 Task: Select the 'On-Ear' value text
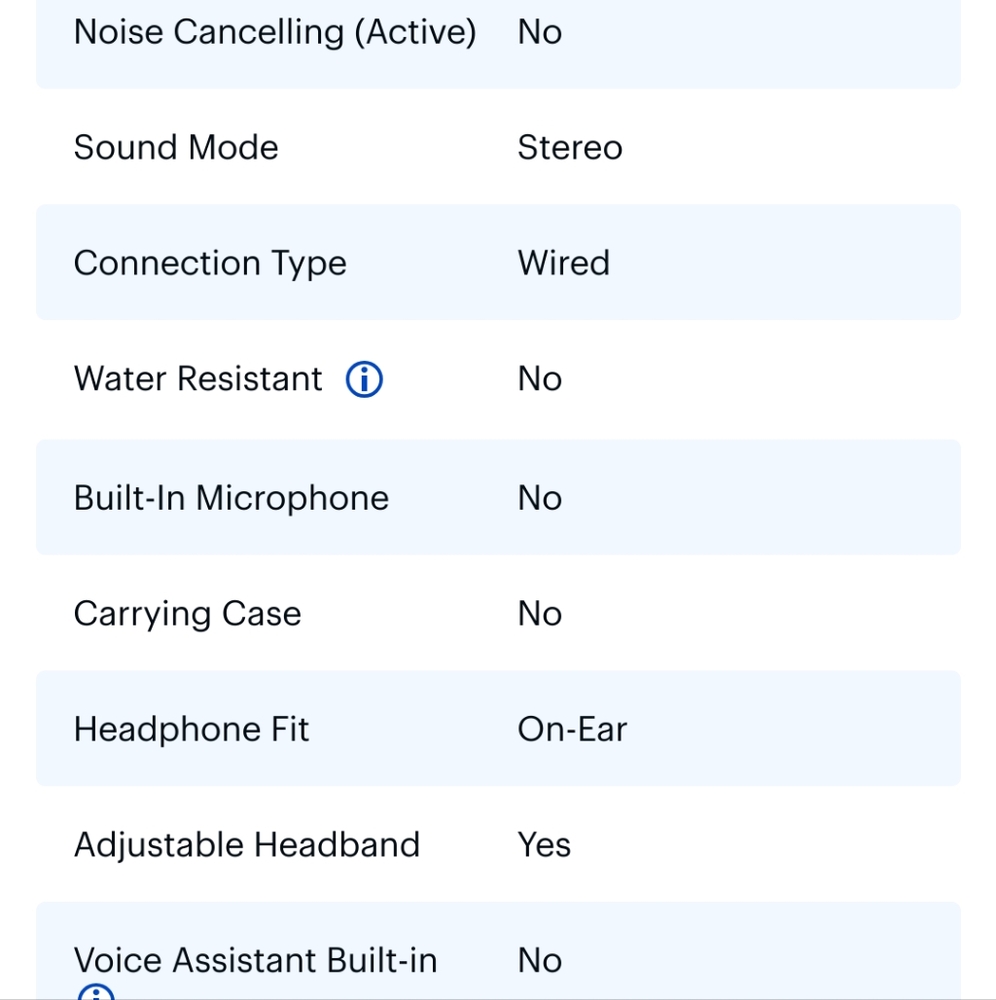(x=572, y=729)
